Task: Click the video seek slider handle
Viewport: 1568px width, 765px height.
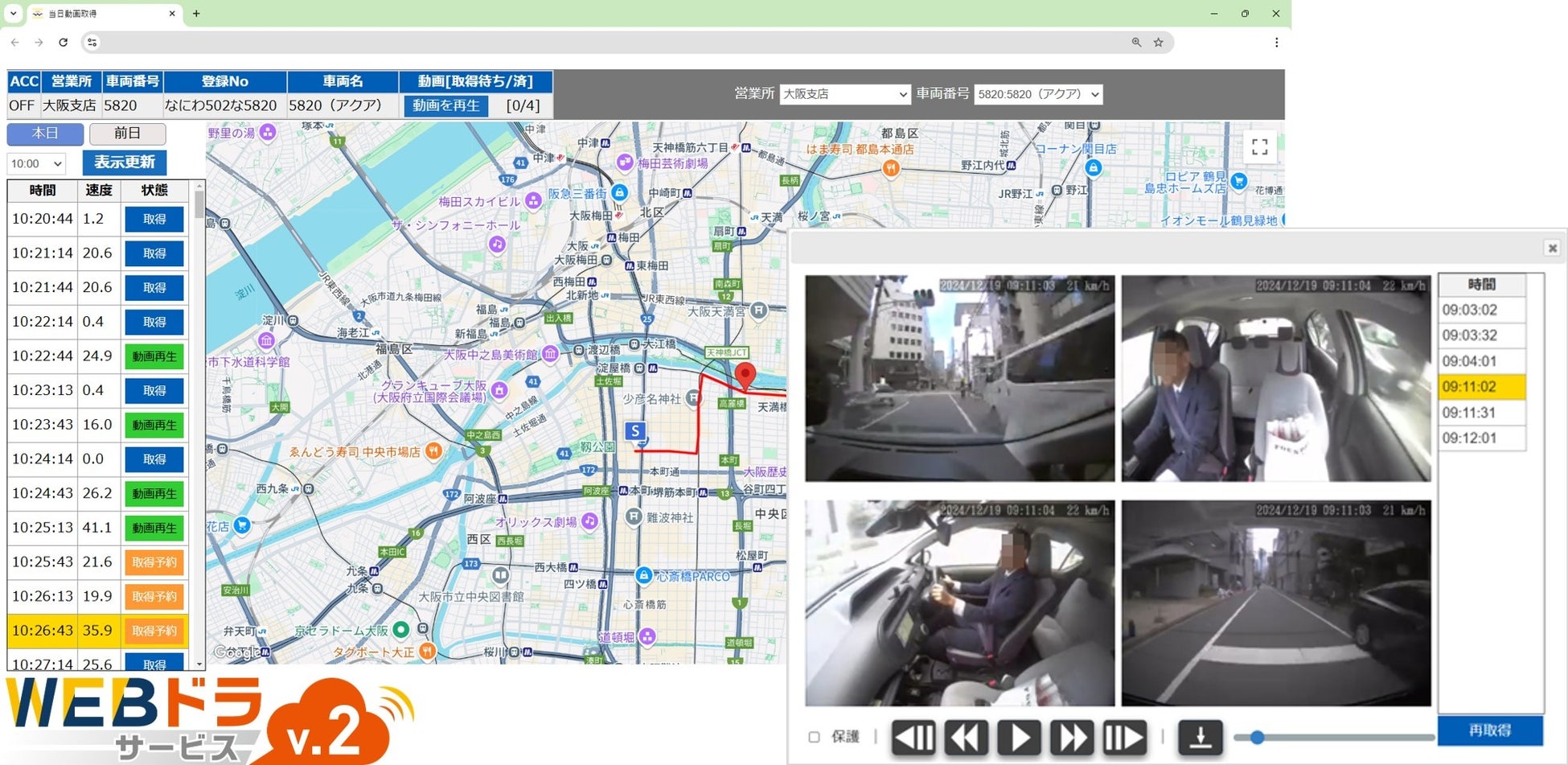Action: 1257,737
